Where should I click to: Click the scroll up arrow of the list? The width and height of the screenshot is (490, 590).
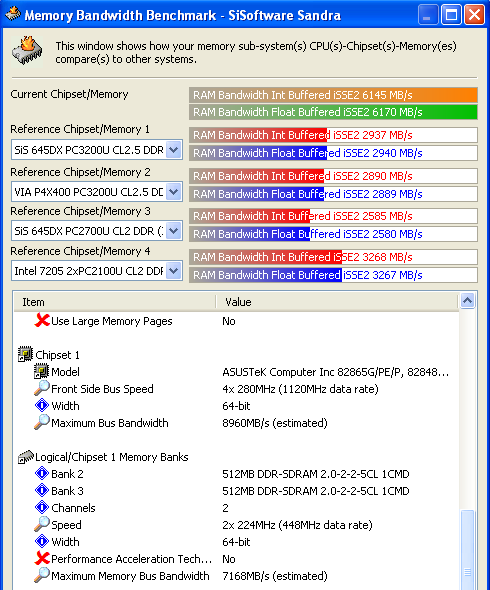click(467, 301)
